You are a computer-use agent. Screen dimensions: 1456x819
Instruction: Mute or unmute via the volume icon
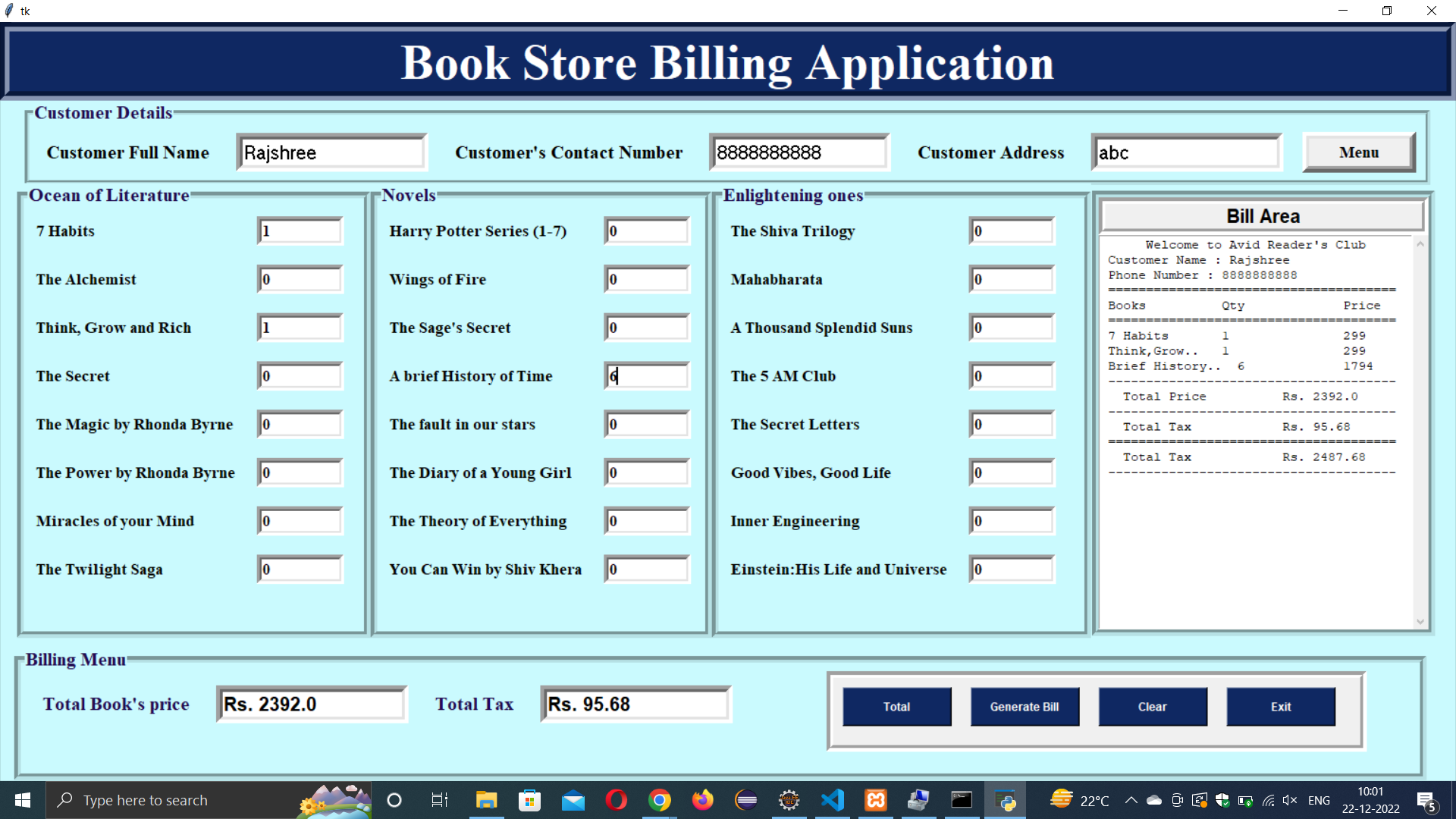pyautogui.click(x=1289, y=800)
